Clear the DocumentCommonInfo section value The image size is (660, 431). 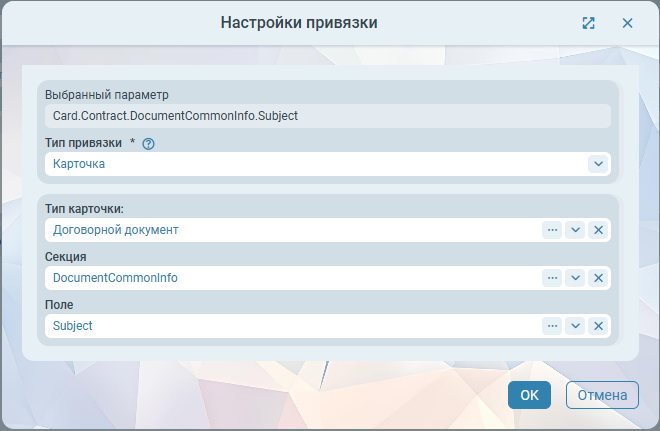[x=598, y=278]
